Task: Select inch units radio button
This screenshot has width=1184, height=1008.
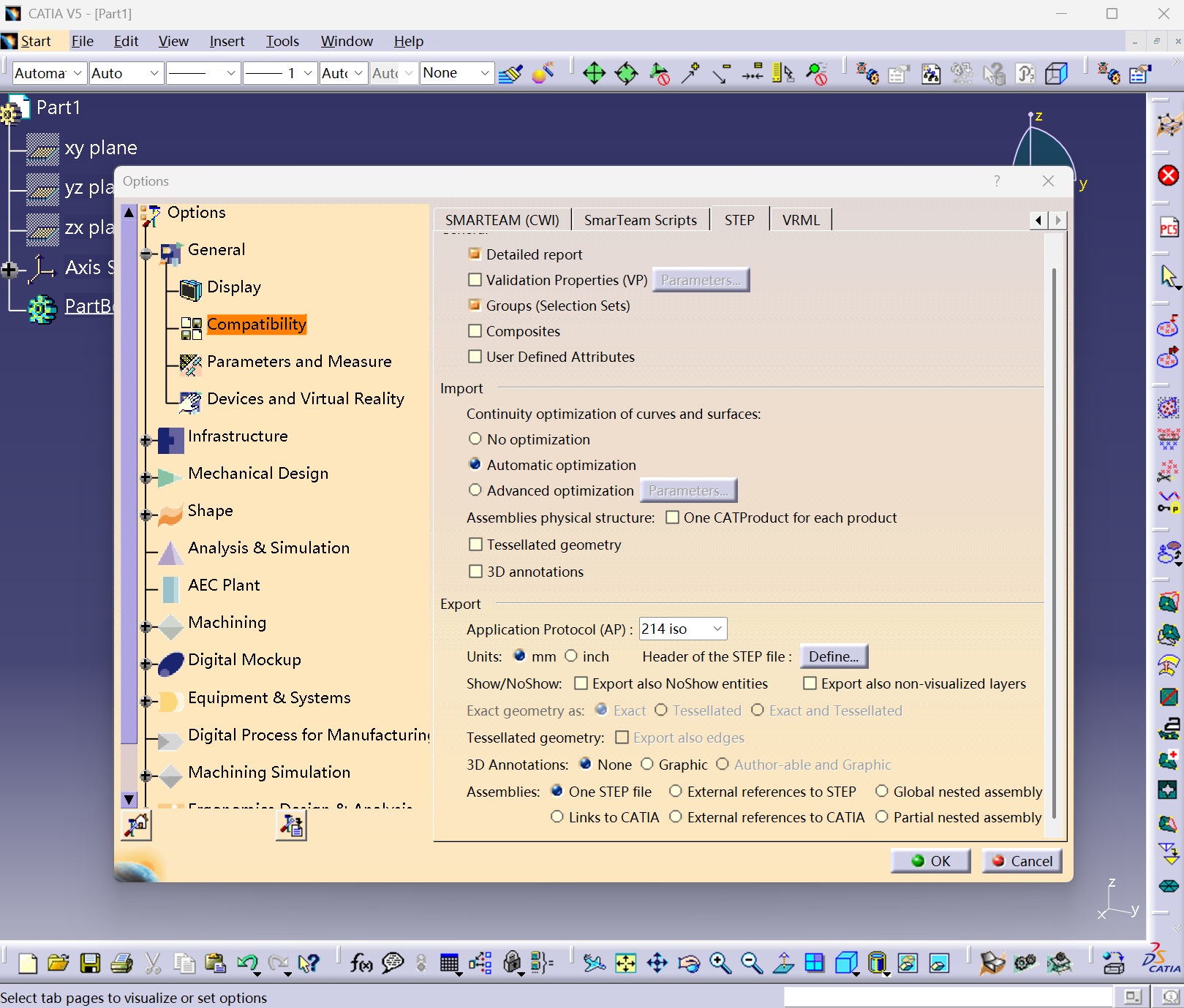Action: [x=571, y=656]
